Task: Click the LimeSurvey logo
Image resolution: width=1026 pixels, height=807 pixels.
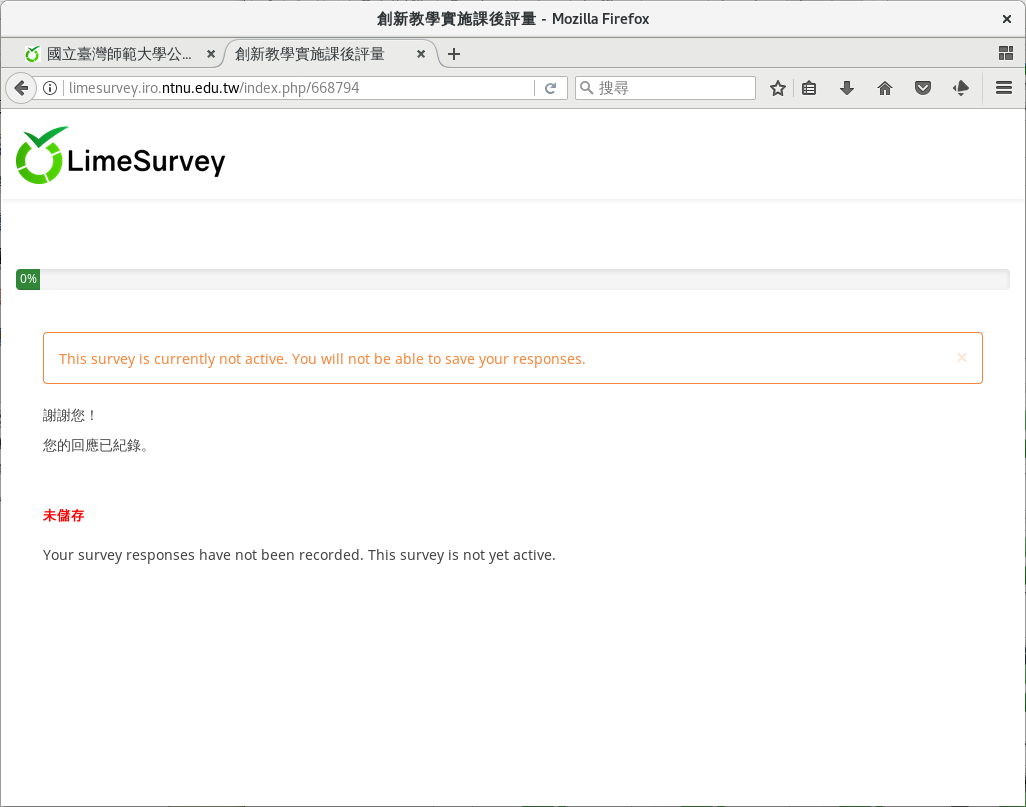Action: (x=120, y=155)
